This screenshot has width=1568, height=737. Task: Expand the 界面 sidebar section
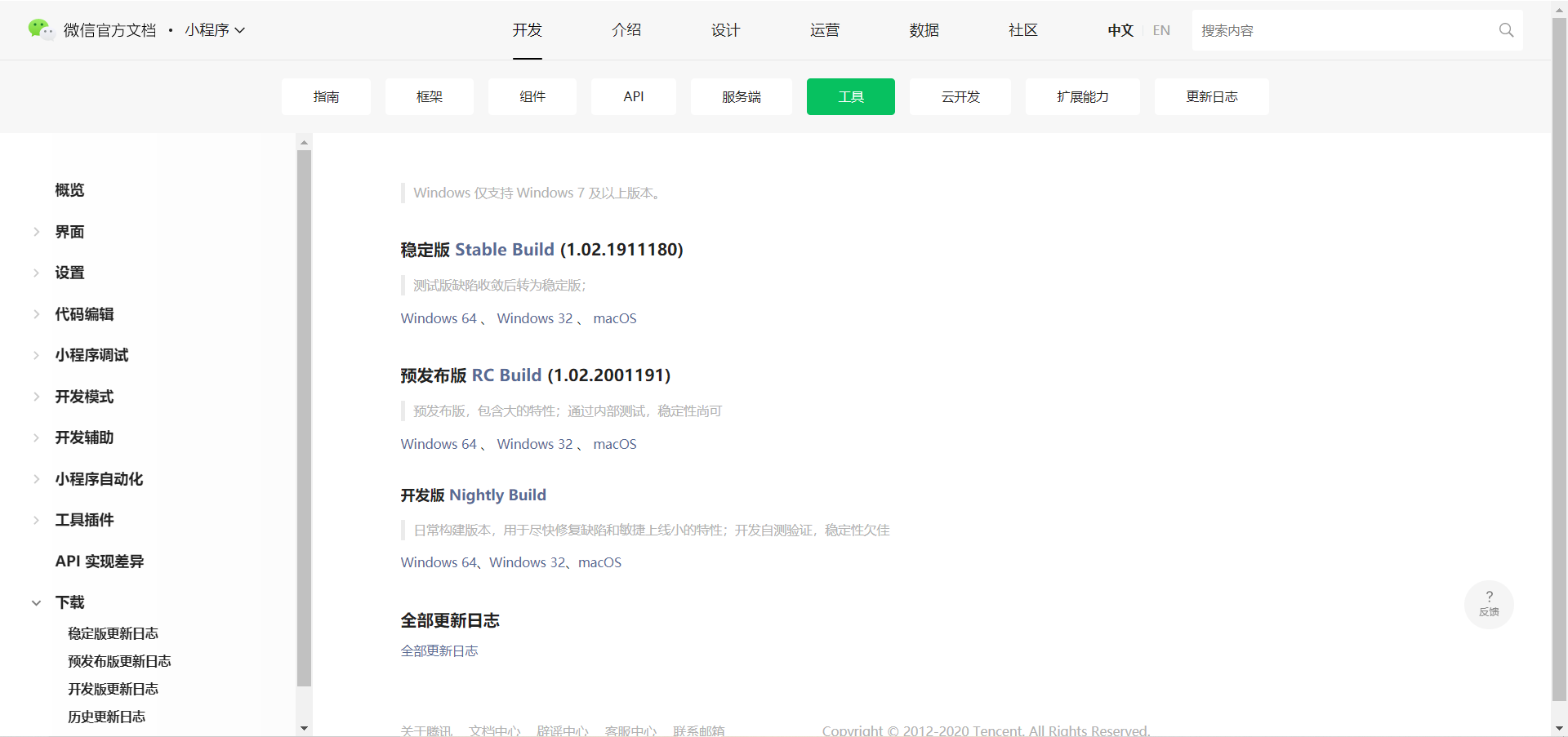36,232
